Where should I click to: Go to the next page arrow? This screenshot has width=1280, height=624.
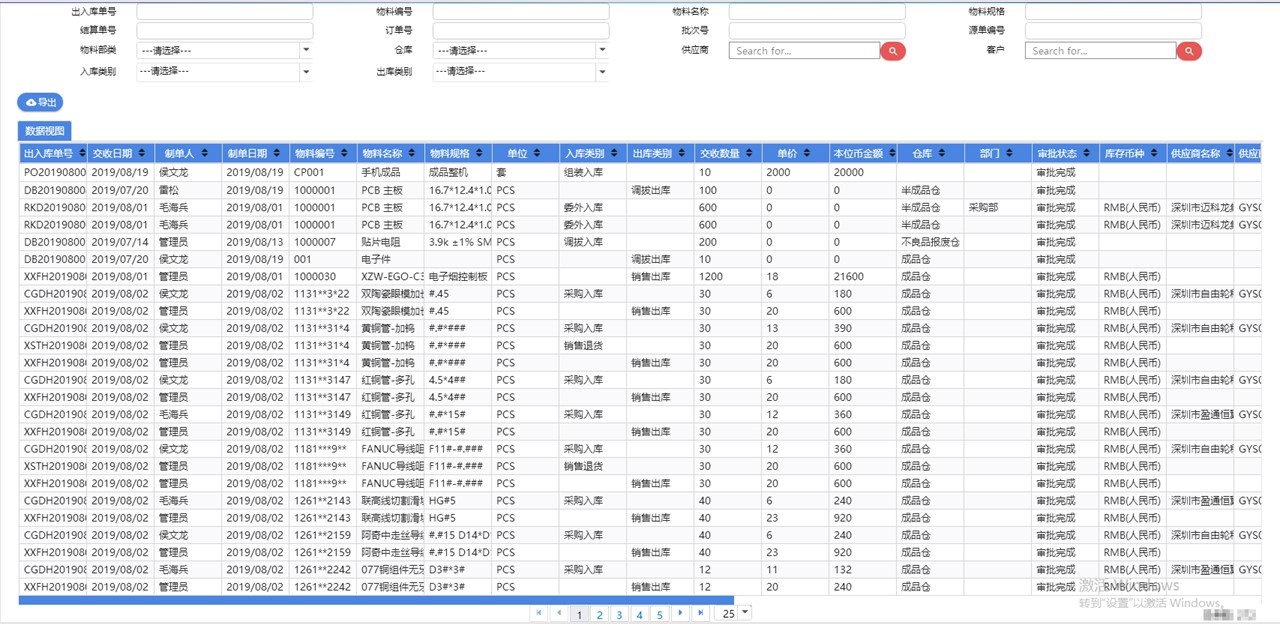681,613
